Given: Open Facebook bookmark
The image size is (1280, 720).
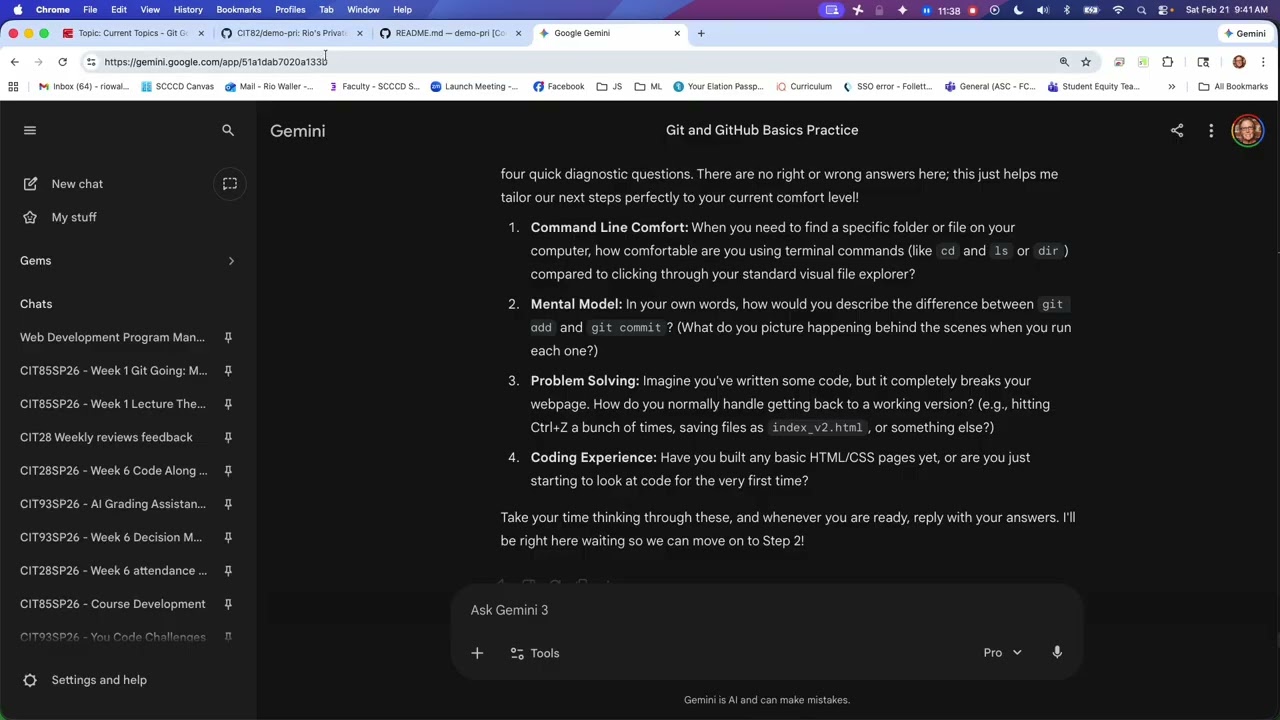Looking at the screenshot, I should tap(558, 87).
